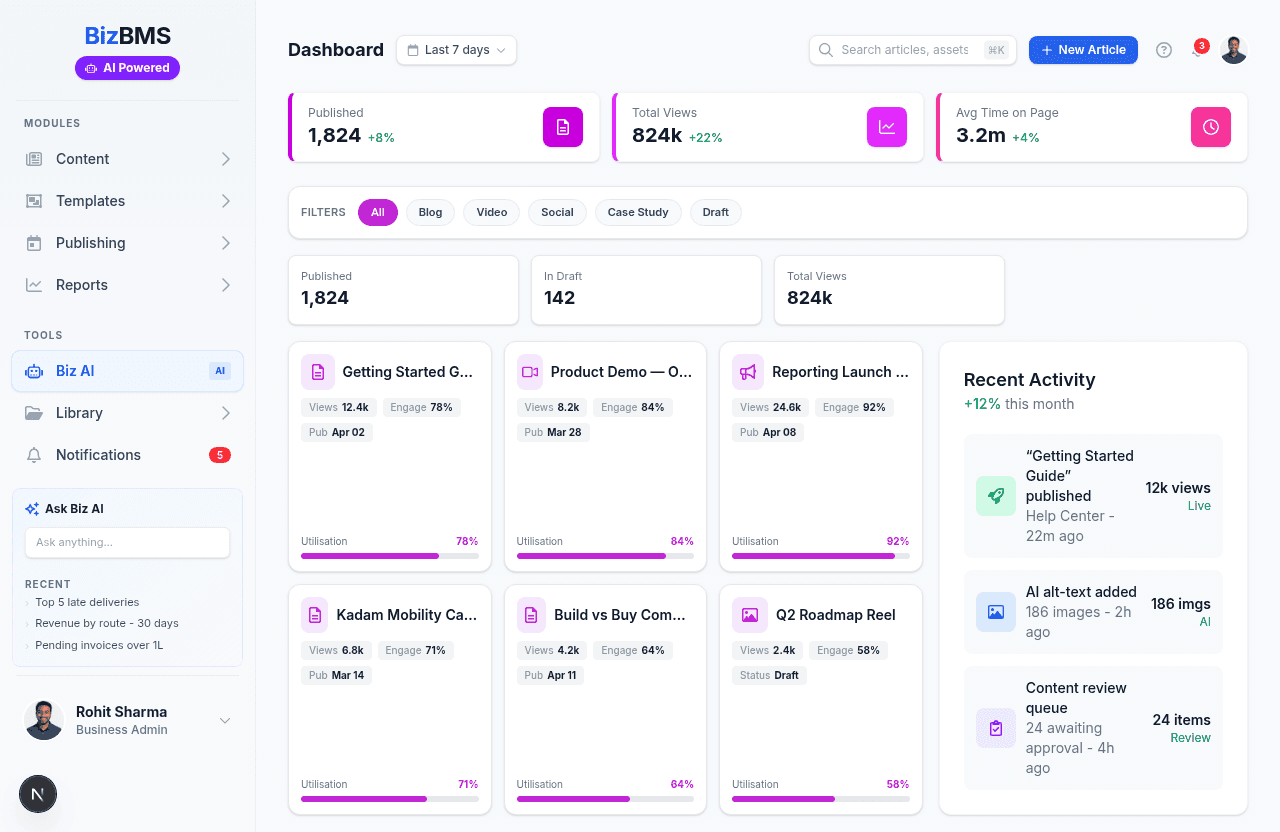The image size is (1280, 832).
Task: Click the Top 5 late deliveries link
Action: [x=87, y=602]
